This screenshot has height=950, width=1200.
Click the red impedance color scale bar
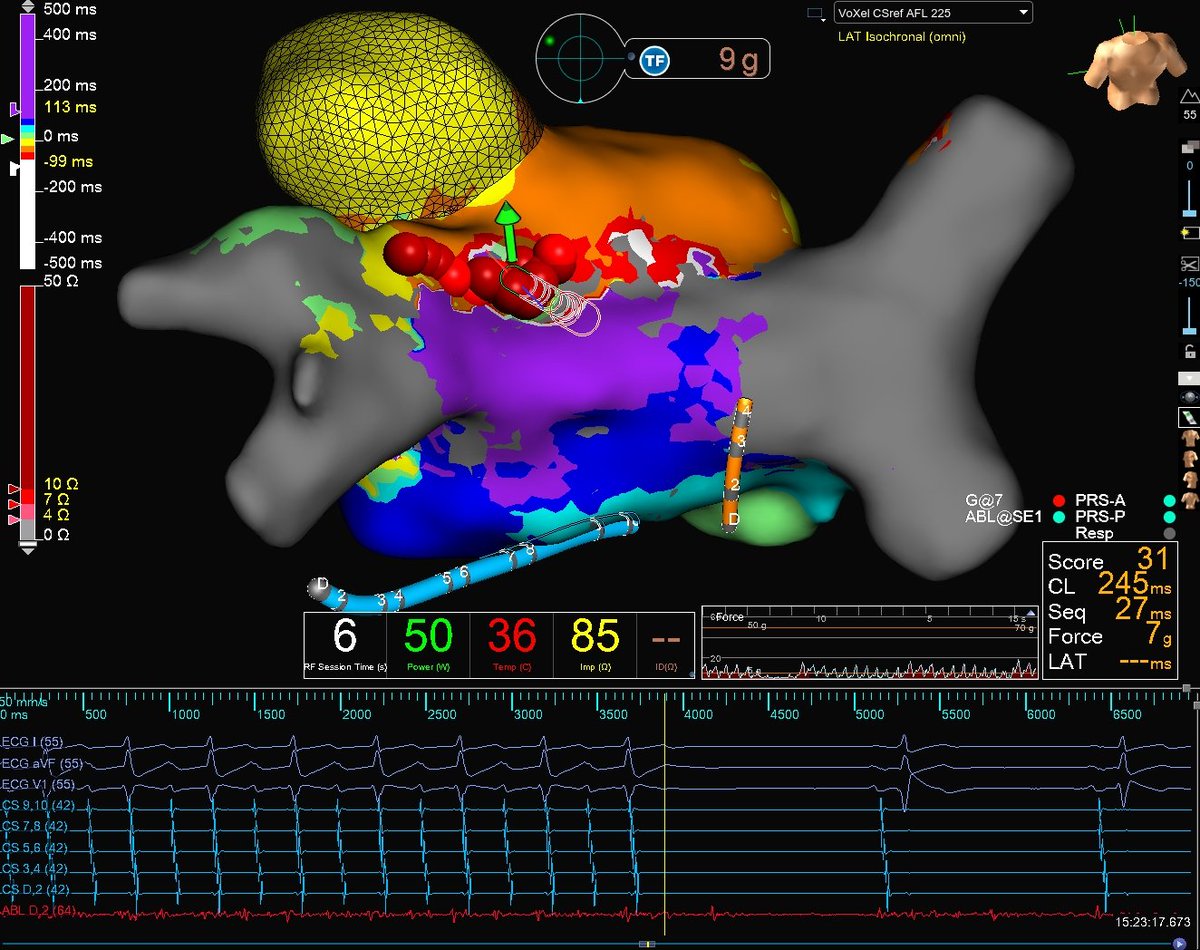click(x=28, y=413)
